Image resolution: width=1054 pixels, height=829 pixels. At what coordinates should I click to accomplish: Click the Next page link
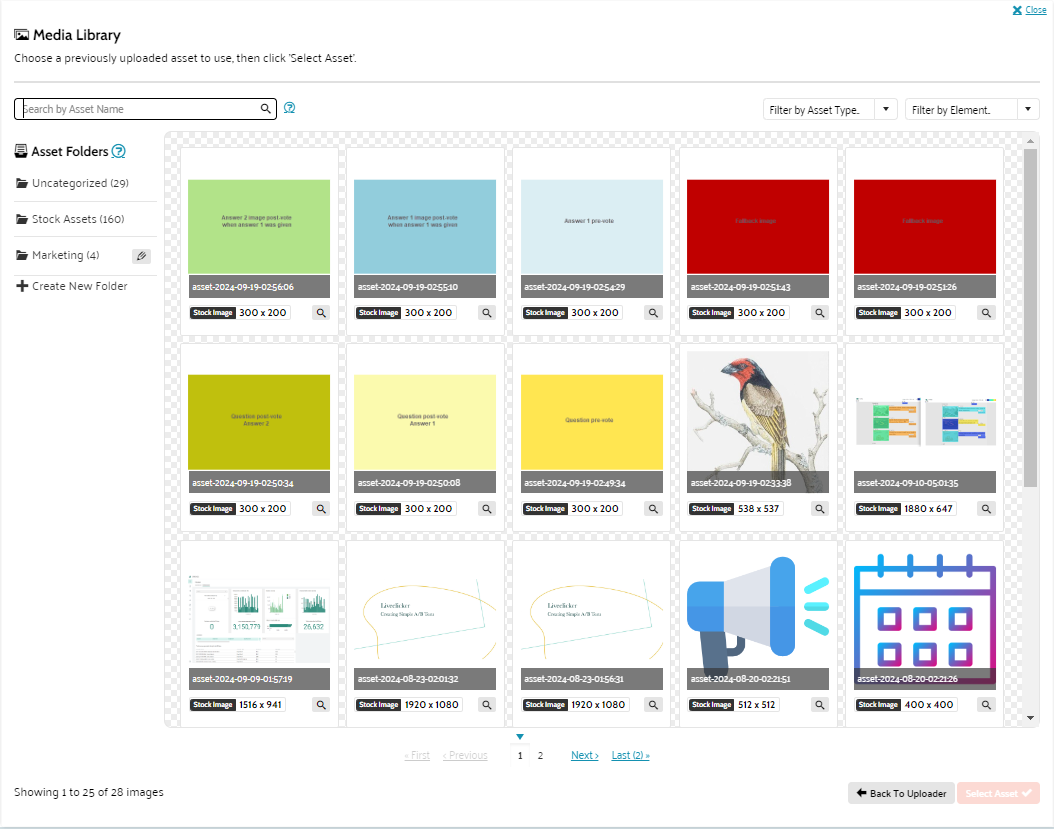click(584, 756)
